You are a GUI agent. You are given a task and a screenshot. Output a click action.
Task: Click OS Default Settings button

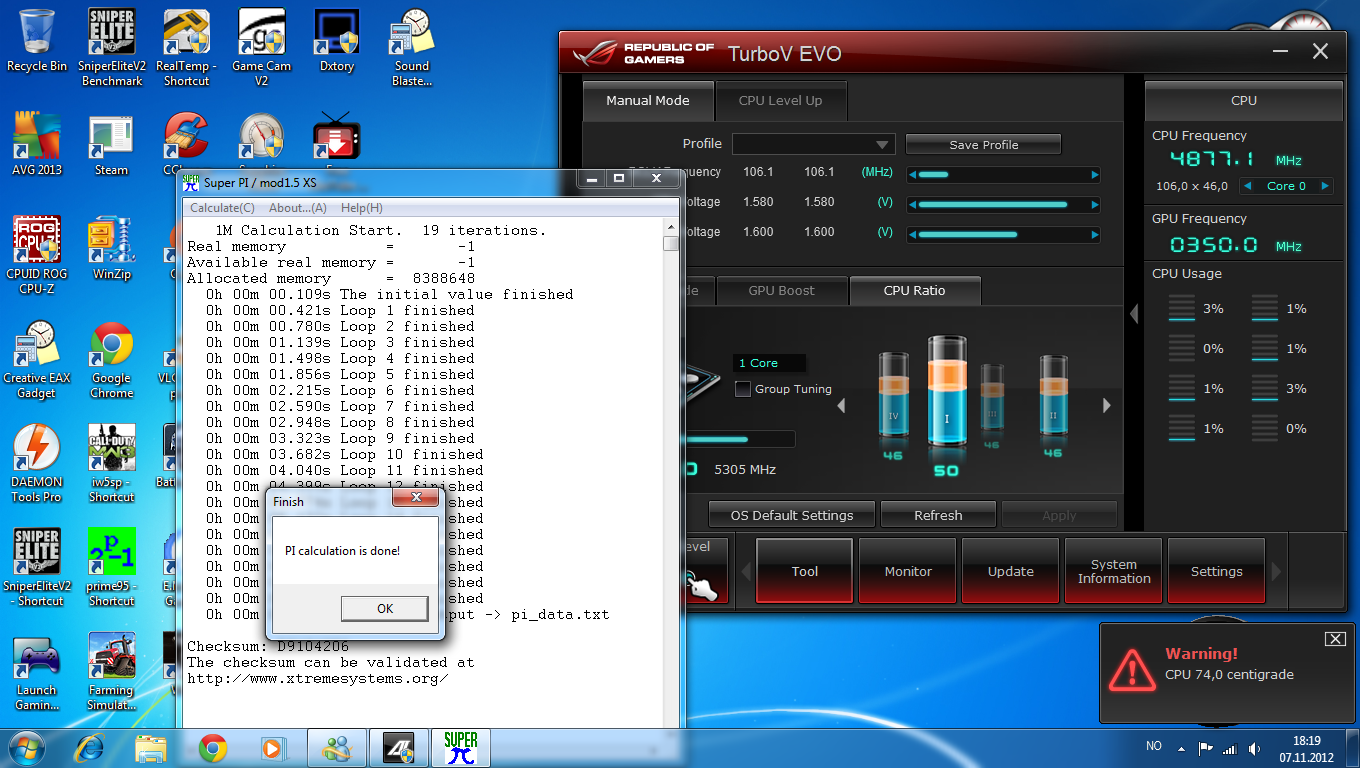[x=792, y=515]
